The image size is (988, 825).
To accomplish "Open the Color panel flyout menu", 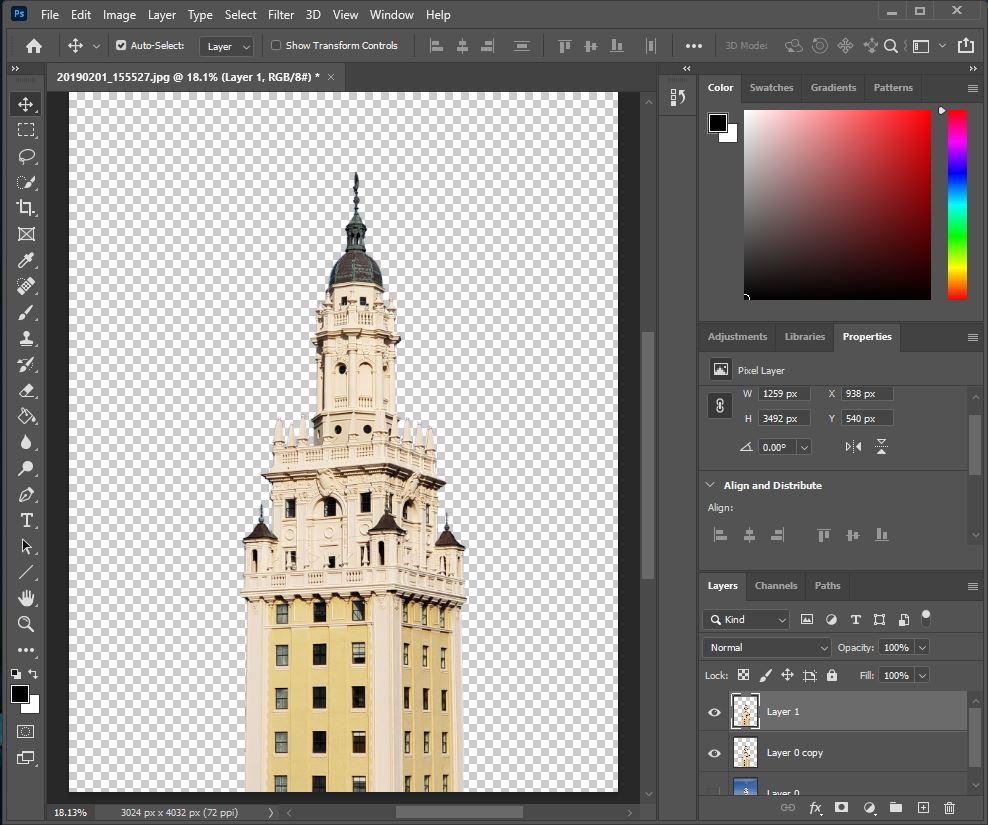I will pos(972,88).
